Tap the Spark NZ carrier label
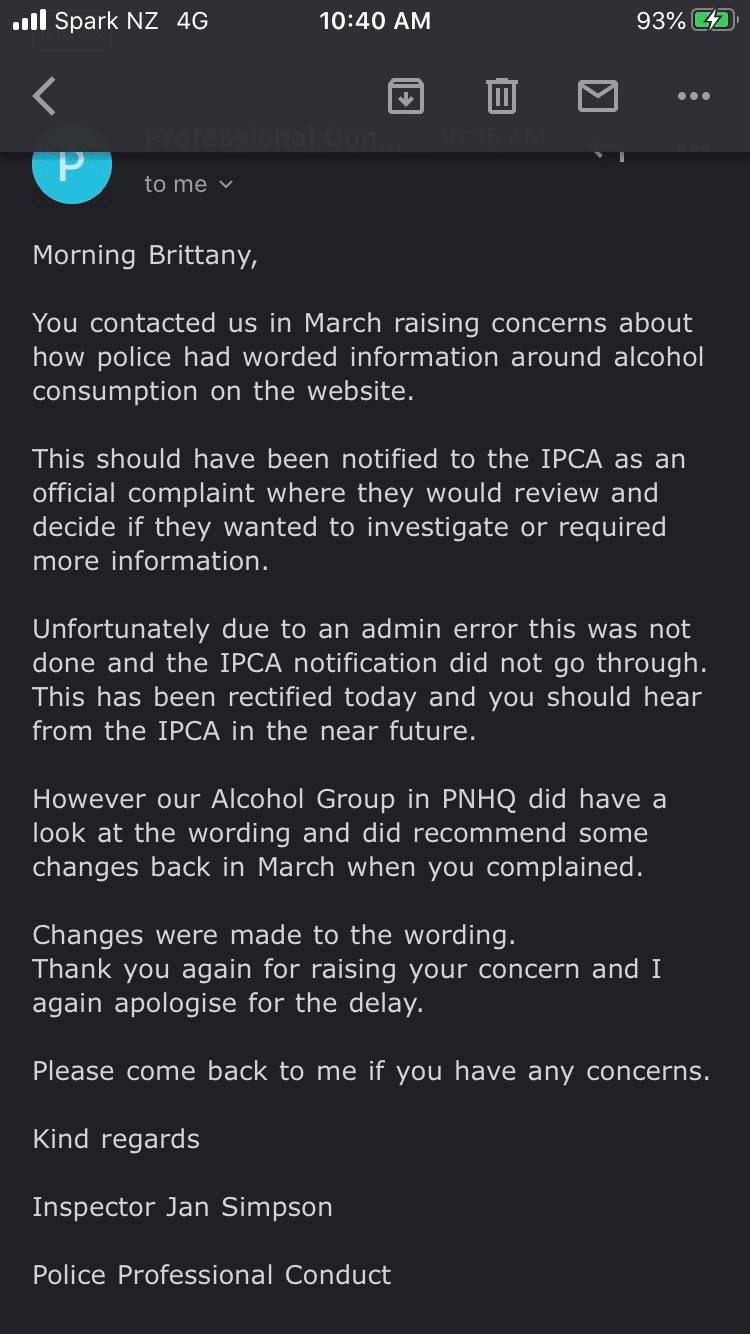The width and height of the screenshot is (750, 1334). (x=106, y=21)
